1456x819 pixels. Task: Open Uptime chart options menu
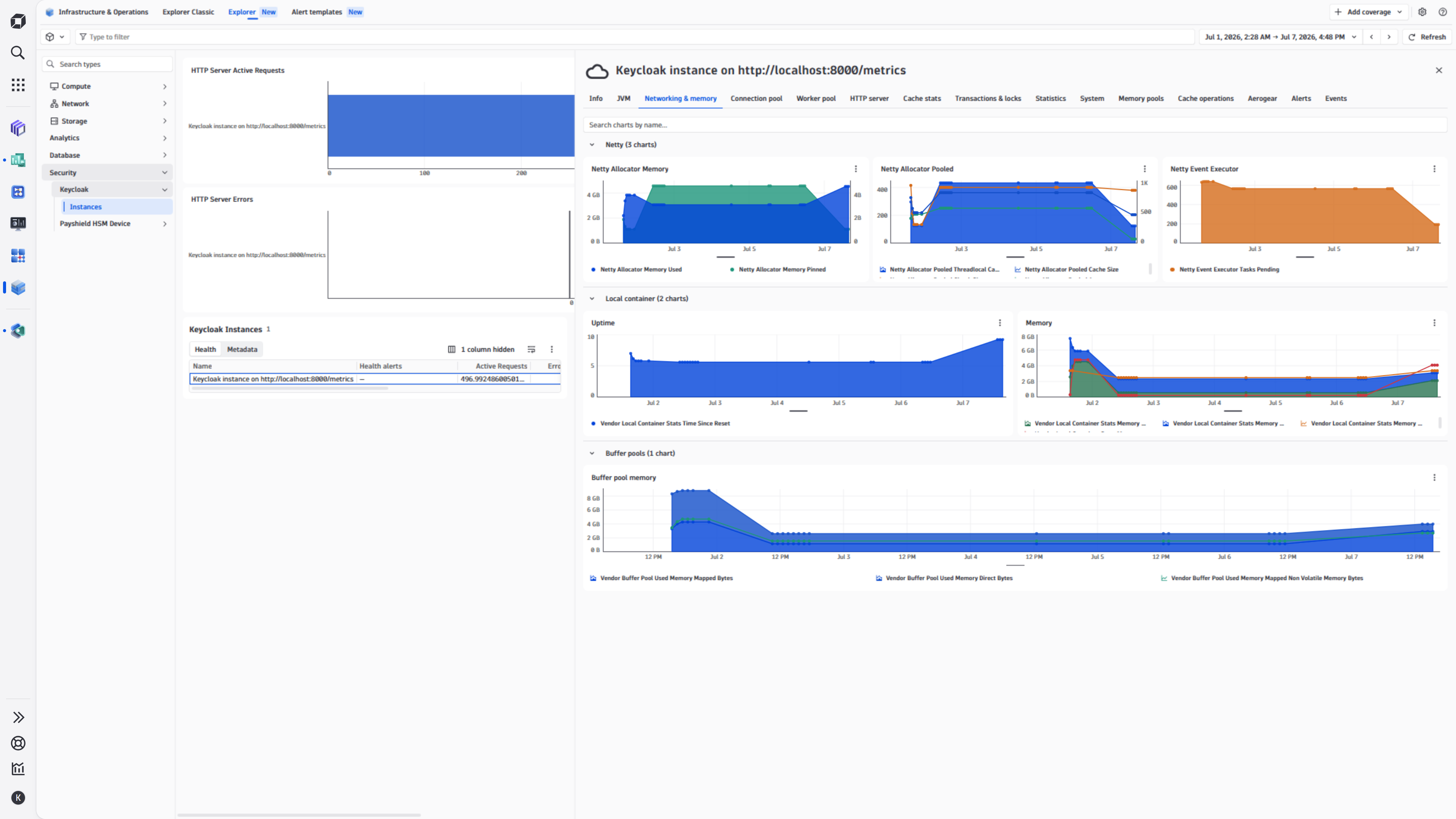(x=1000, y=323)
